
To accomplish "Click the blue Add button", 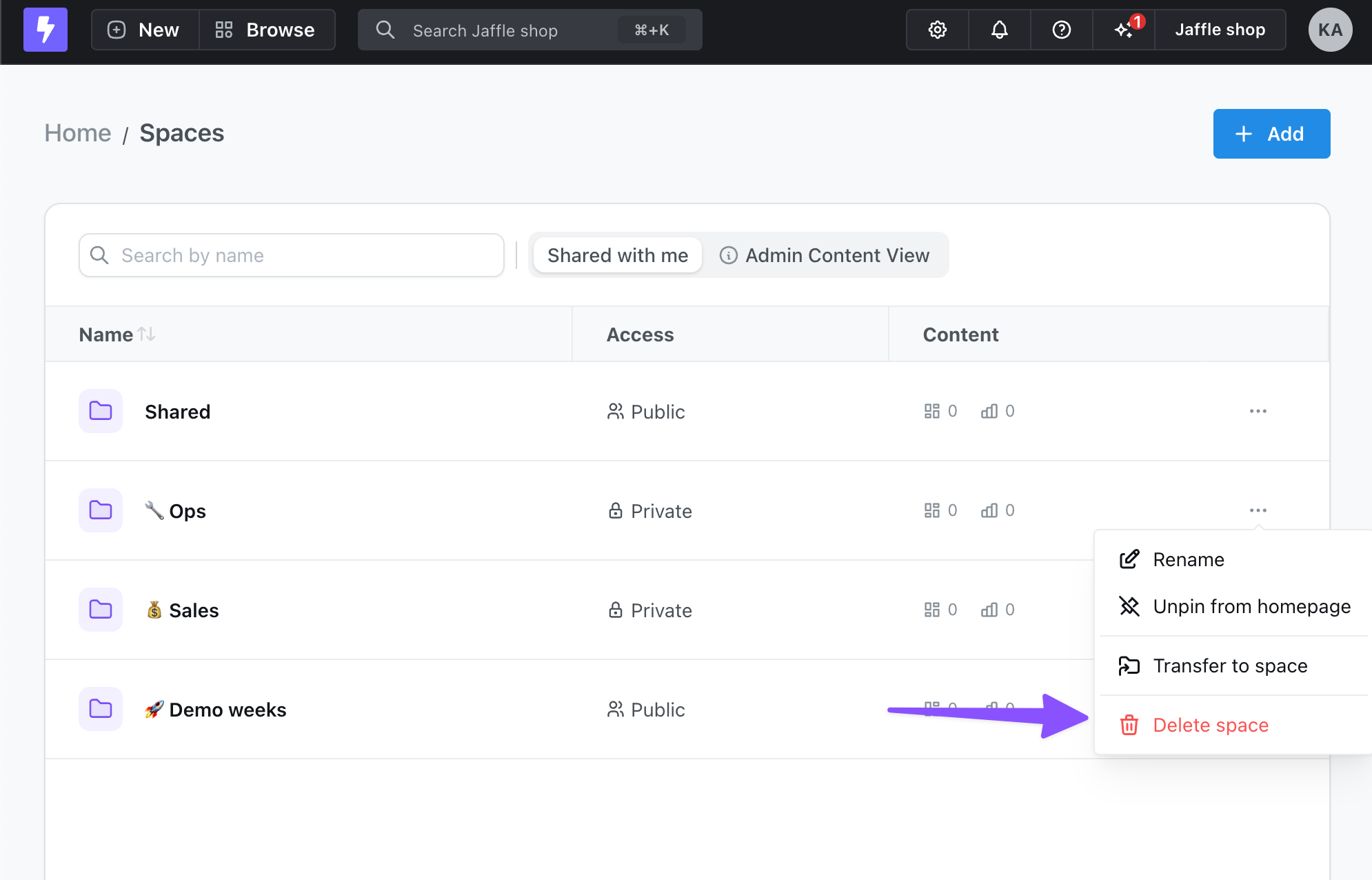I will click(x=1271, y=134).
